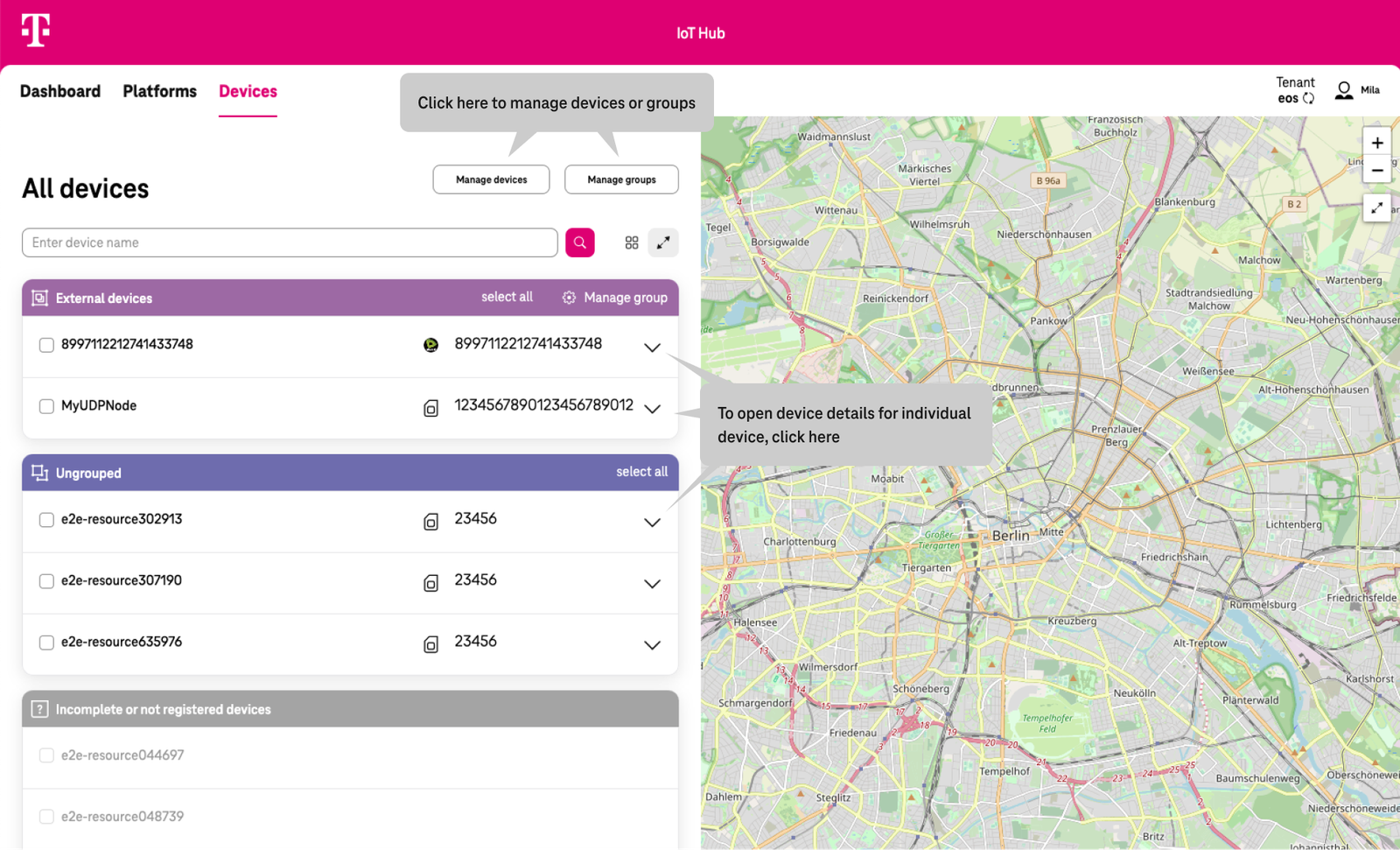Click the Manage devices button

[x=491, y=179]
